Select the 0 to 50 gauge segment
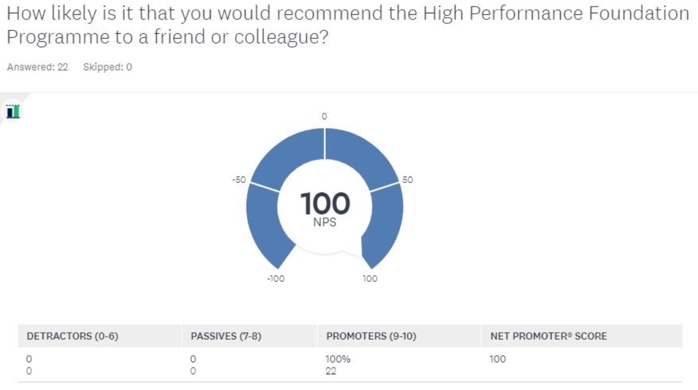The width and height of the screenshot is (698, 390). pyautogui.click(x=360, y=157)
